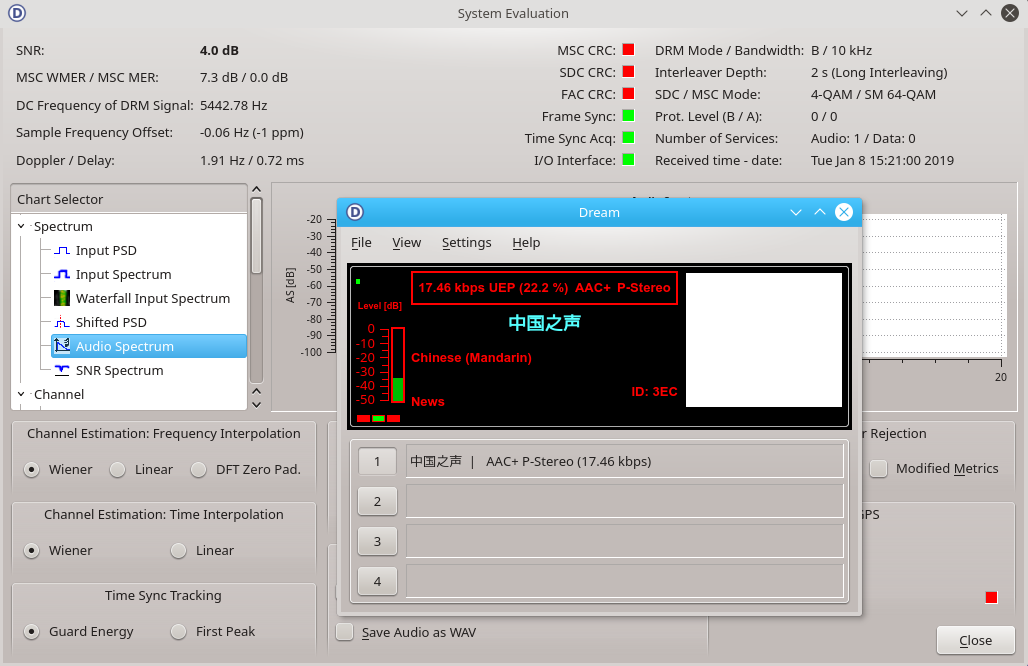Enable the Modified Metrics checkbox
The height and width of the screenshot is (666, 1028).
(x=879, y=469)
